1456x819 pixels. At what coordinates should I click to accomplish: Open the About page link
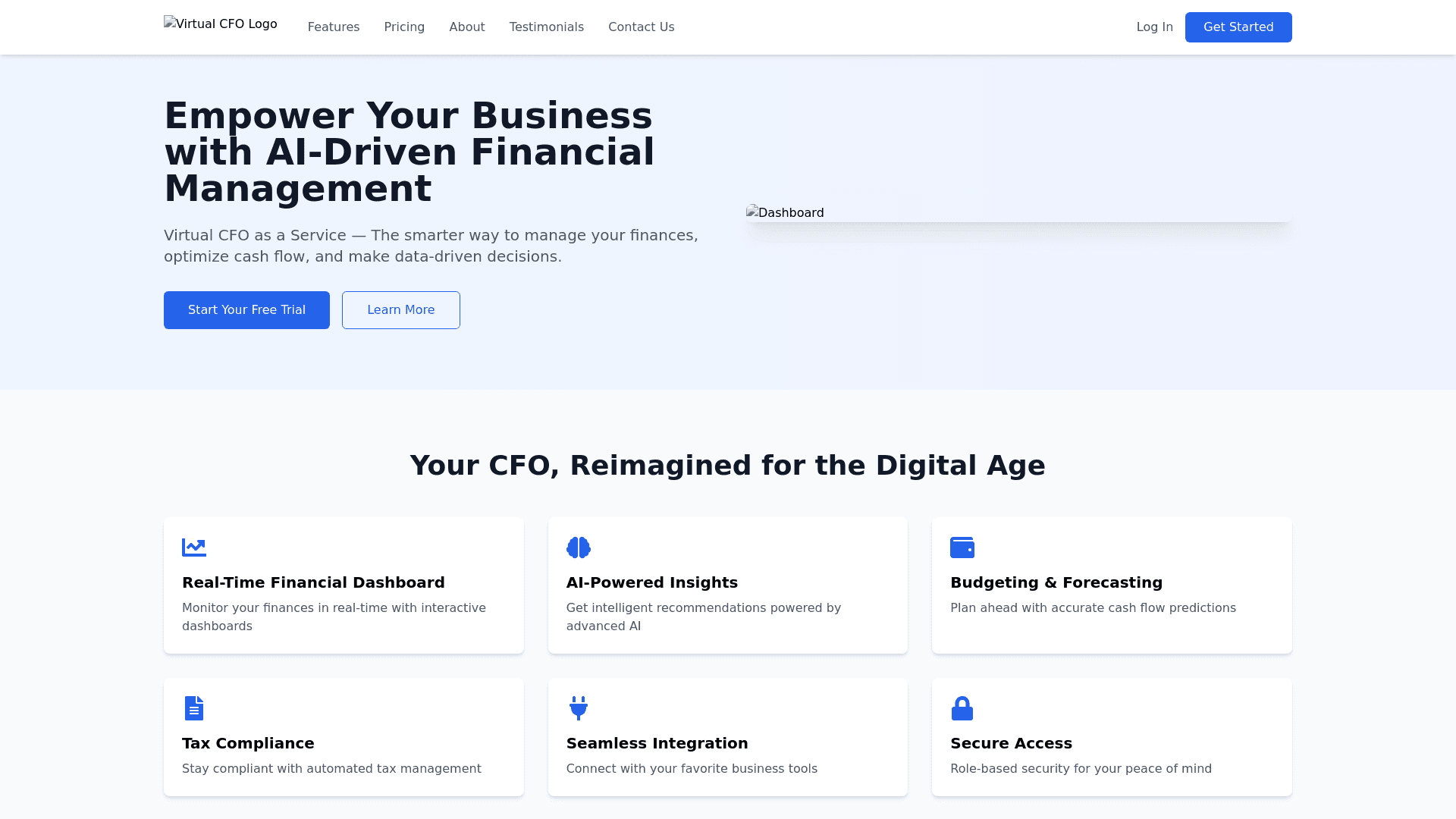click(467, 27)
